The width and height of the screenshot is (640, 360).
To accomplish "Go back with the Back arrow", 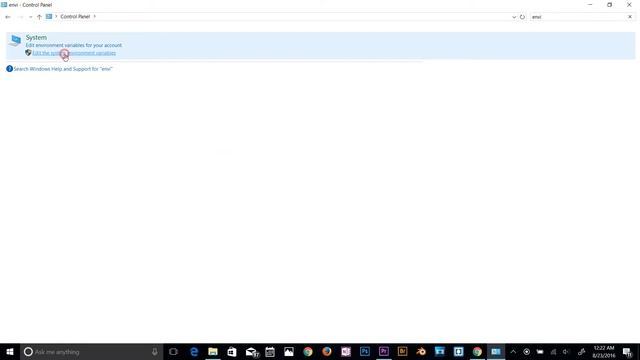I will tap(8, 17).
